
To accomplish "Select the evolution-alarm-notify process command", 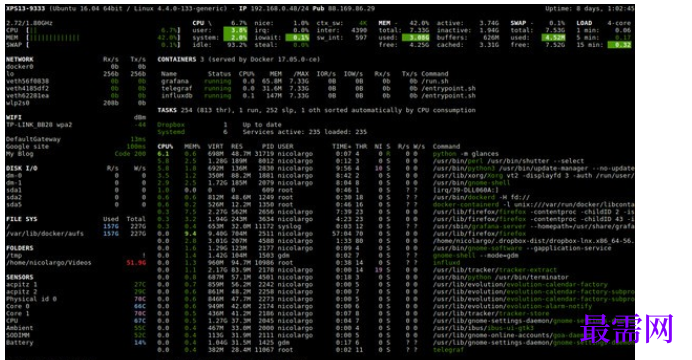I will 512,306.
